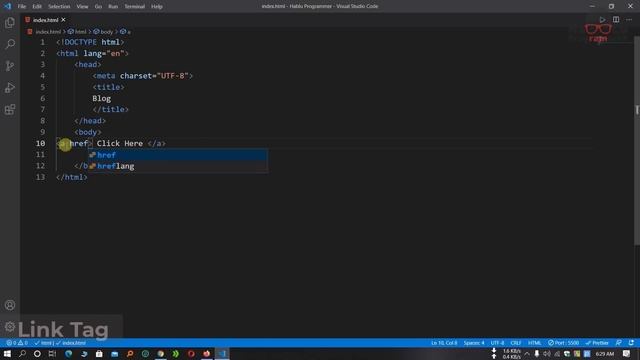Open the clock showing 6:29 AM
The width and height of the screenshot is (640, 360).
[604, 353]
